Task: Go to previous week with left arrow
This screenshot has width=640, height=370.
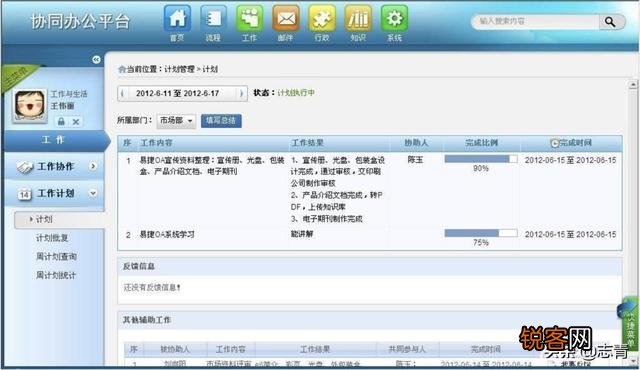Action: pos(122,93)
